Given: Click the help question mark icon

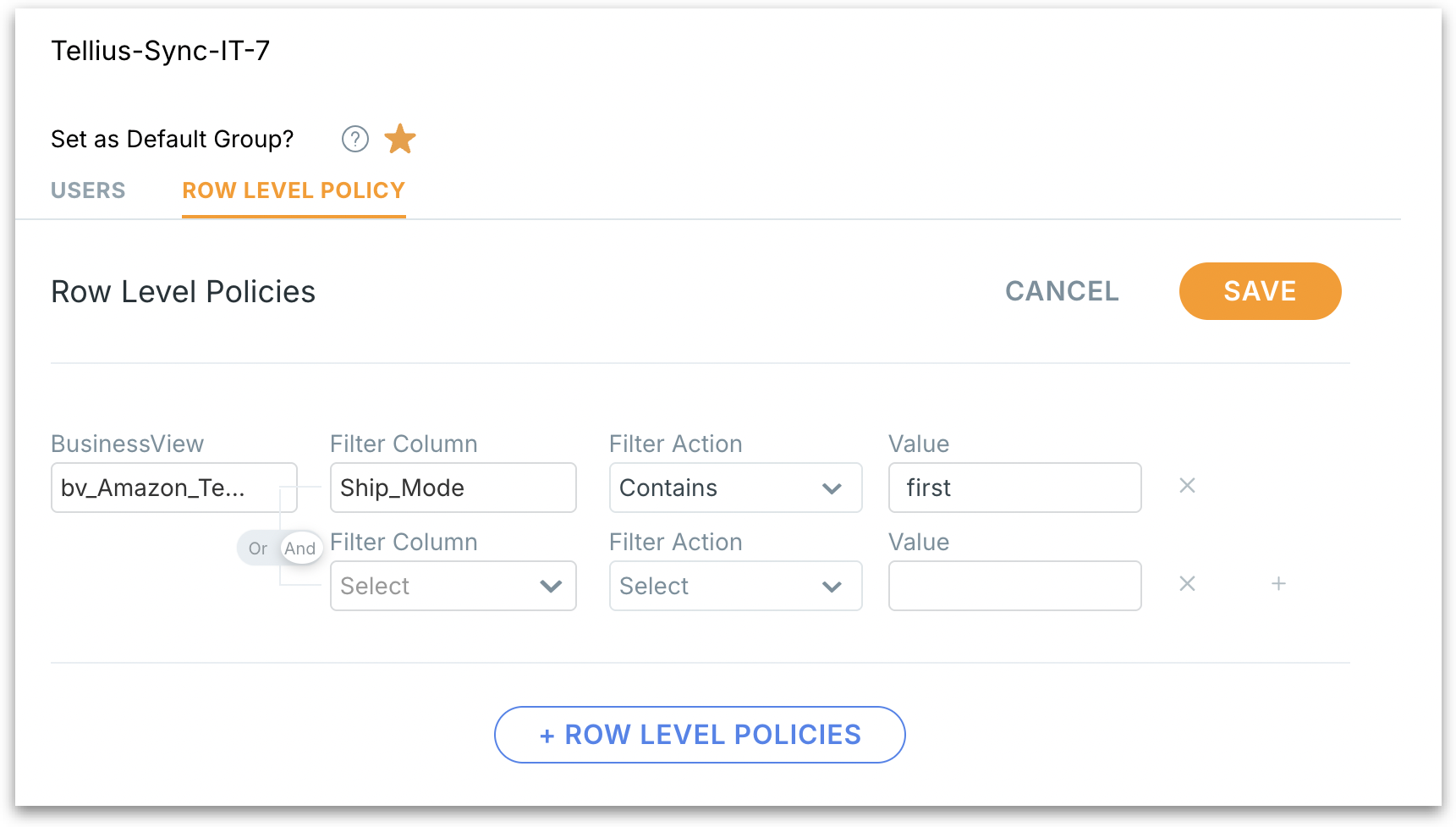Looking at the screenshot, I should [354, 139].
